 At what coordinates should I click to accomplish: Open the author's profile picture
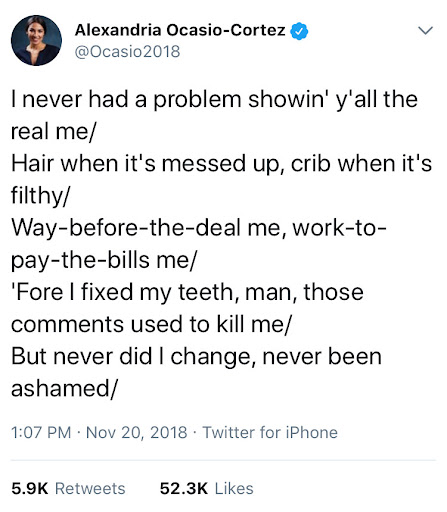[x=36, y=40]
